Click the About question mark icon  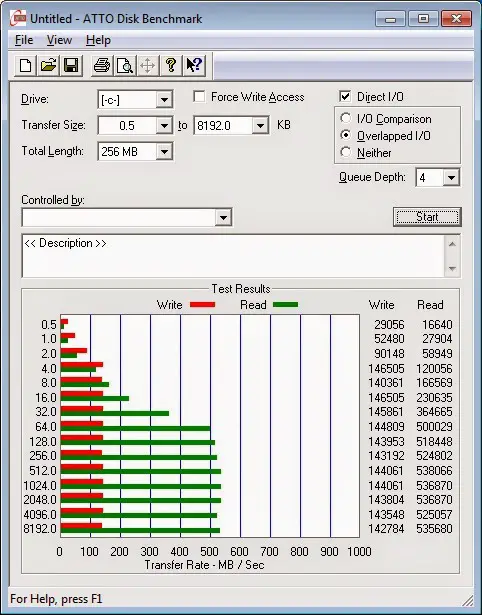(171, 65)
